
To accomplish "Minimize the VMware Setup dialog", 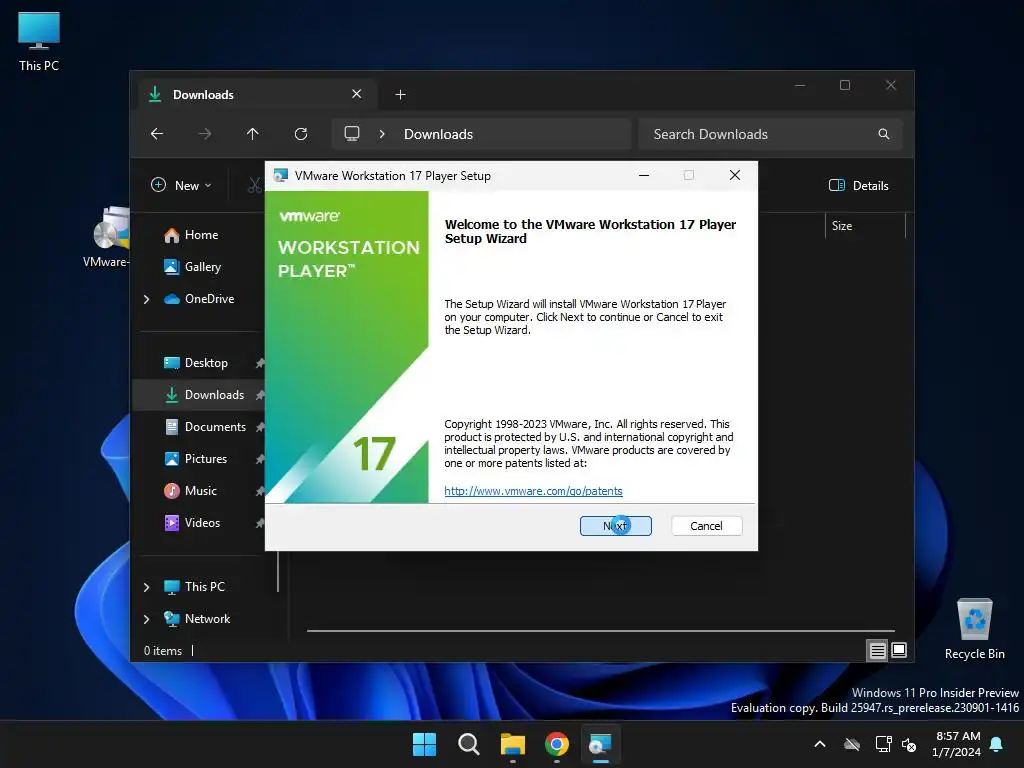I will click(x=644, y=175).
